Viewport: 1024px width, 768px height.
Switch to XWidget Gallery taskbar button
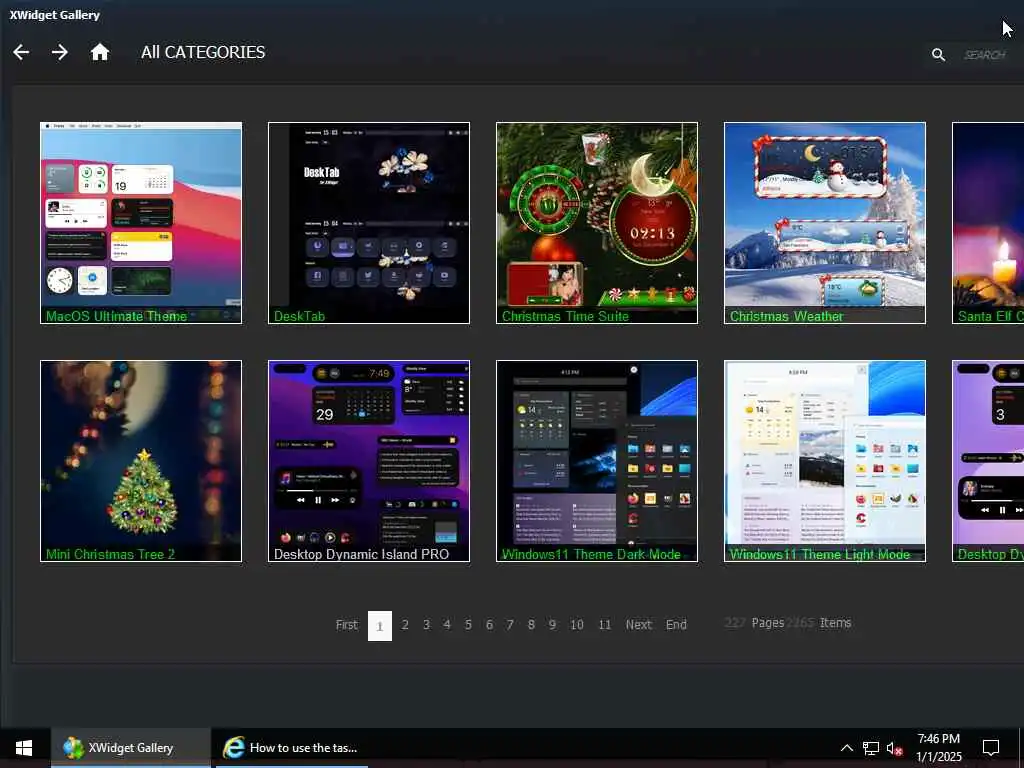tap(131, 748)
